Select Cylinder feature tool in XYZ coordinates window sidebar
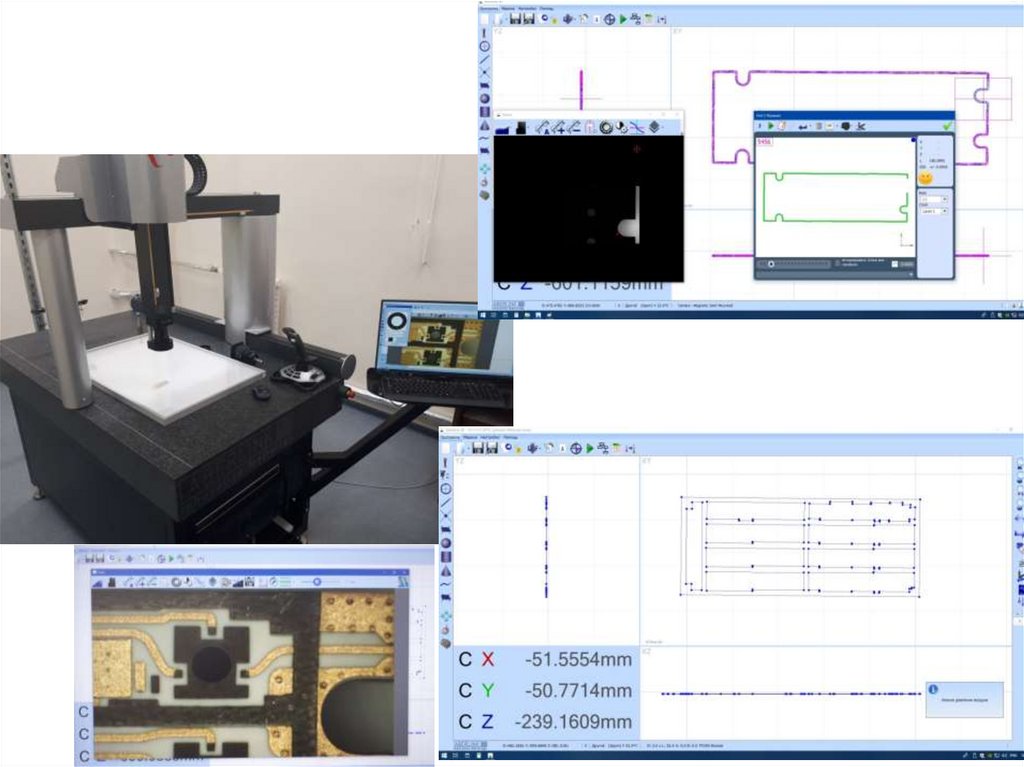Screen dimensions: 1024x767 (x=445, y=557)
